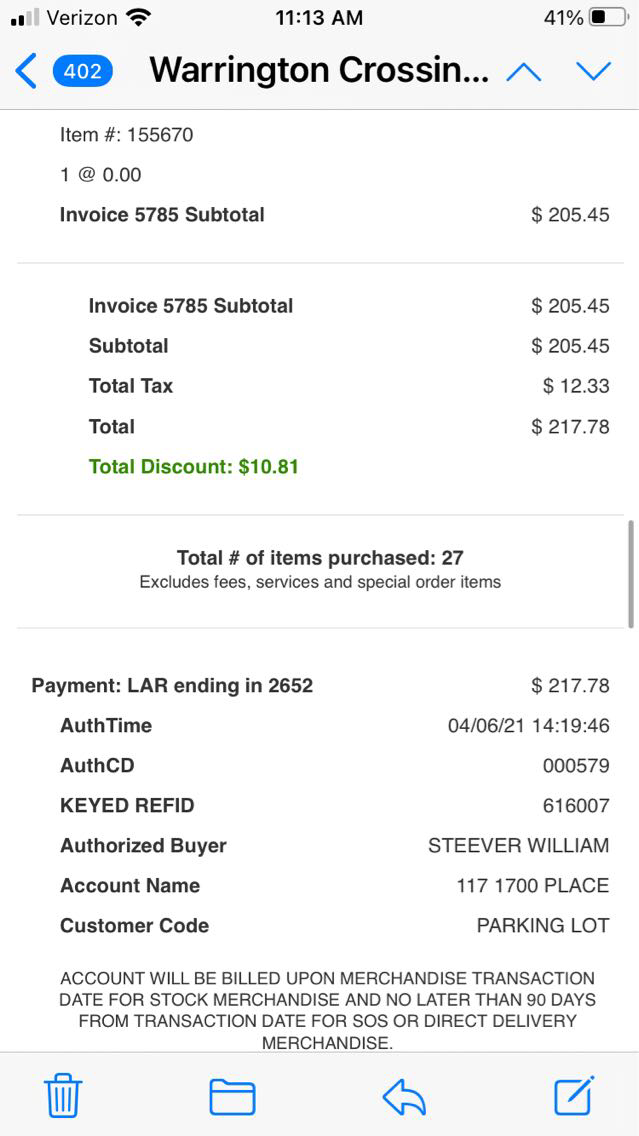Tap the Total $ 217.78 amount

[x=570, y=427]
